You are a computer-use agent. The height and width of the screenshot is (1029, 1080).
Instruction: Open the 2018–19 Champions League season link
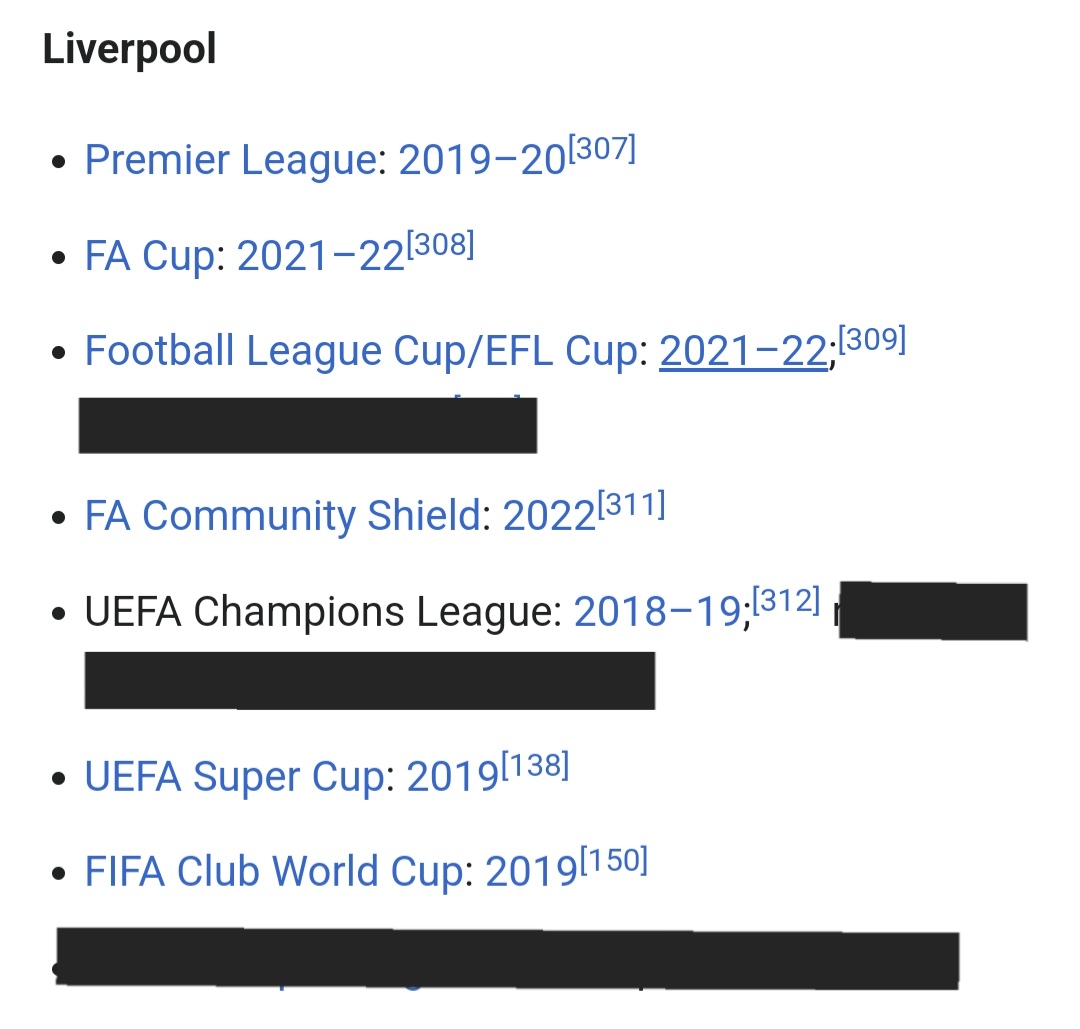(658, 612)
